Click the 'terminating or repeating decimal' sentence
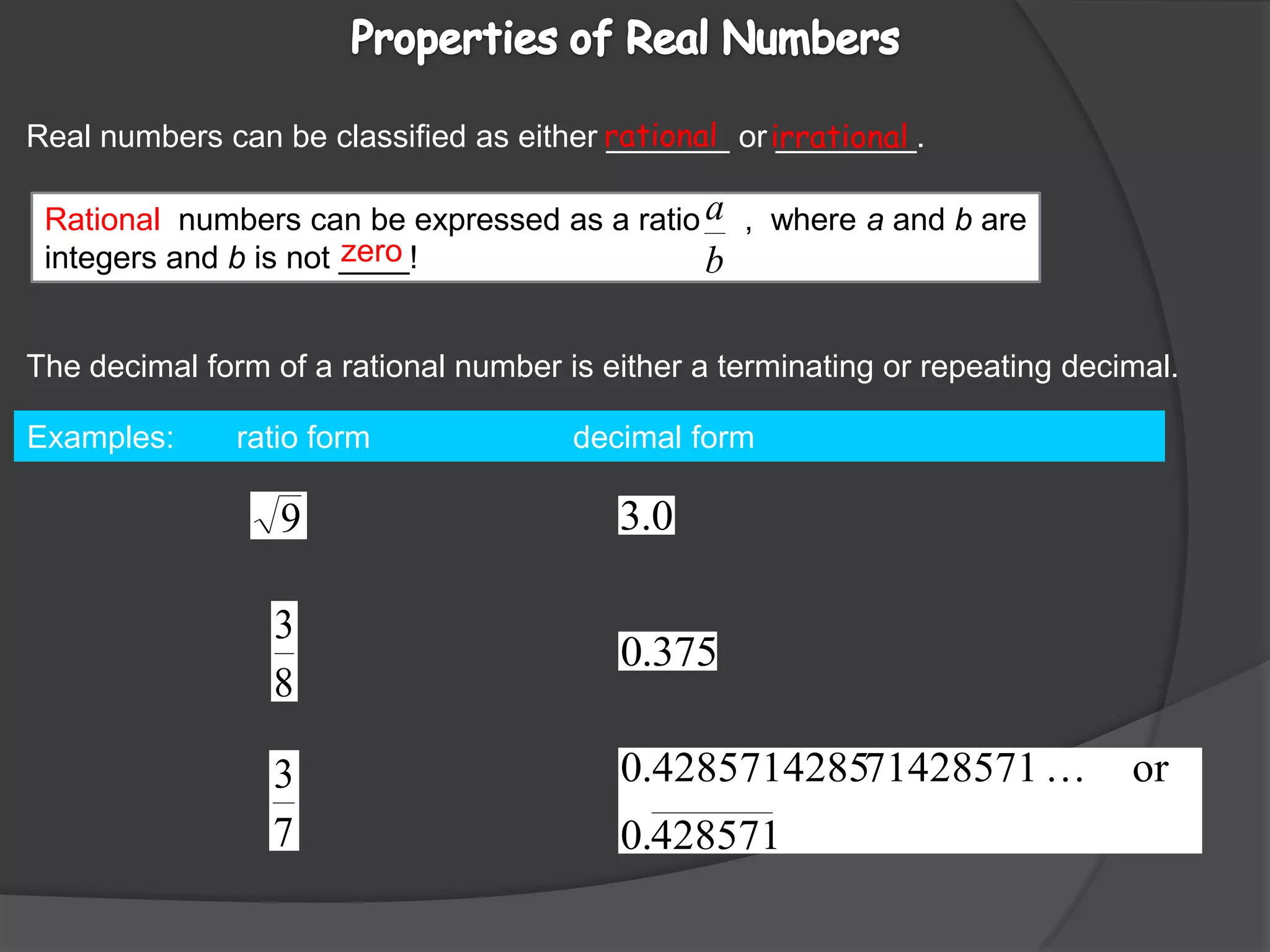Viewport: 1270px width, 952px height. tap(602, 366)
